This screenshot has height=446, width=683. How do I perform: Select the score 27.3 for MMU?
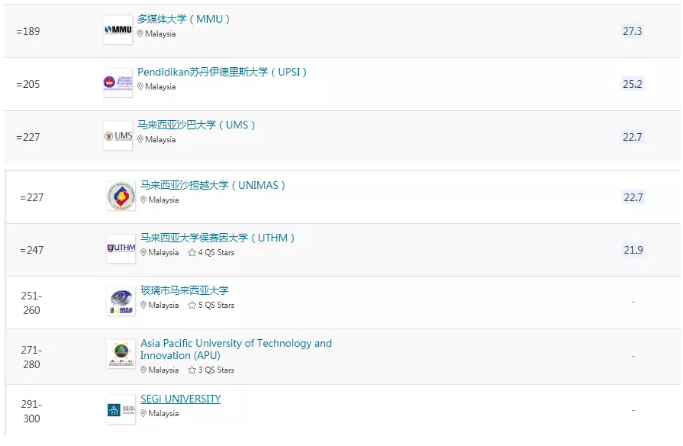[x=632, y=31]
